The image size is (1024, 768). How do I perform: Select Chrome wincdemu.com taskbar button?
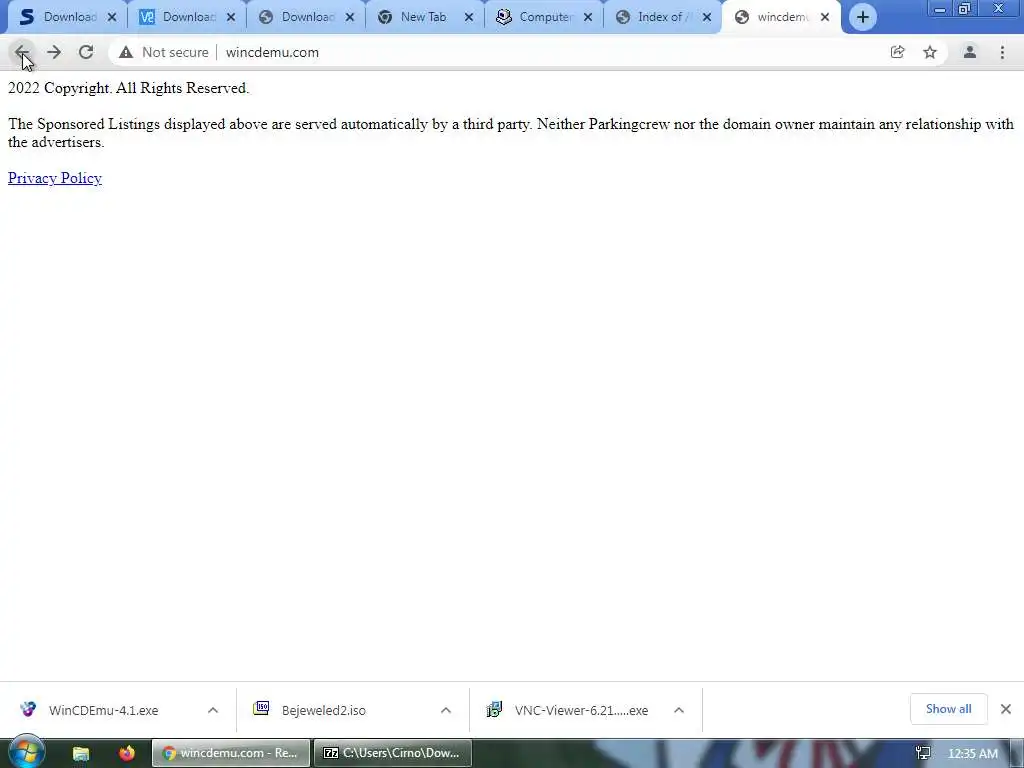(x=231, y=753)
